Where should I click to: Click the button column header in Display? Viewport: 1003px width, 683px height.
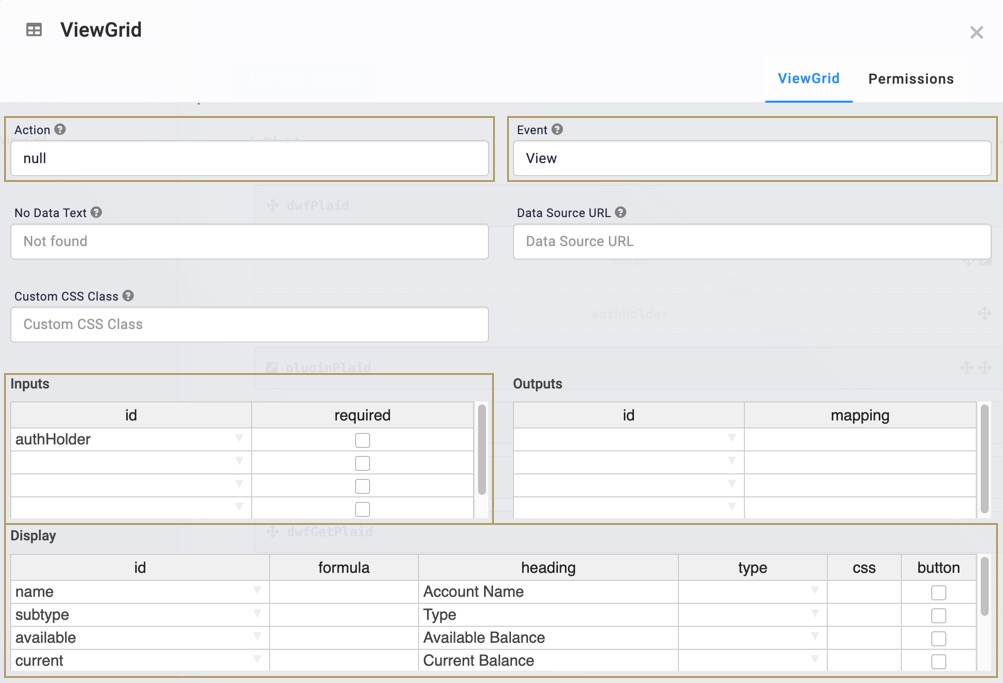938,567
